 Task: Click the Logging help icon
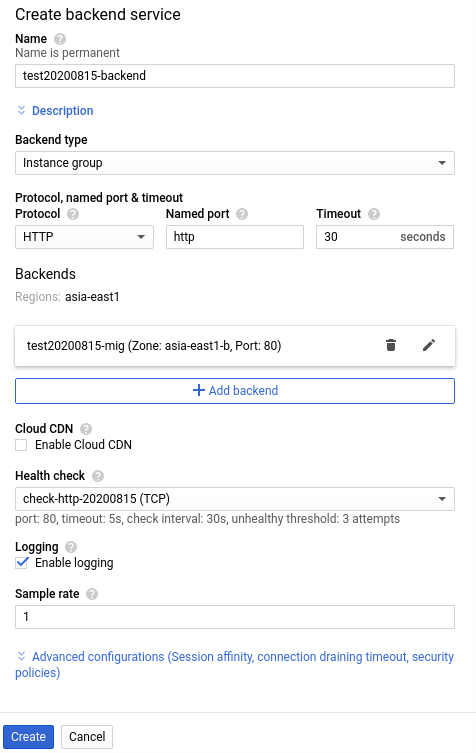coord(71,547)
